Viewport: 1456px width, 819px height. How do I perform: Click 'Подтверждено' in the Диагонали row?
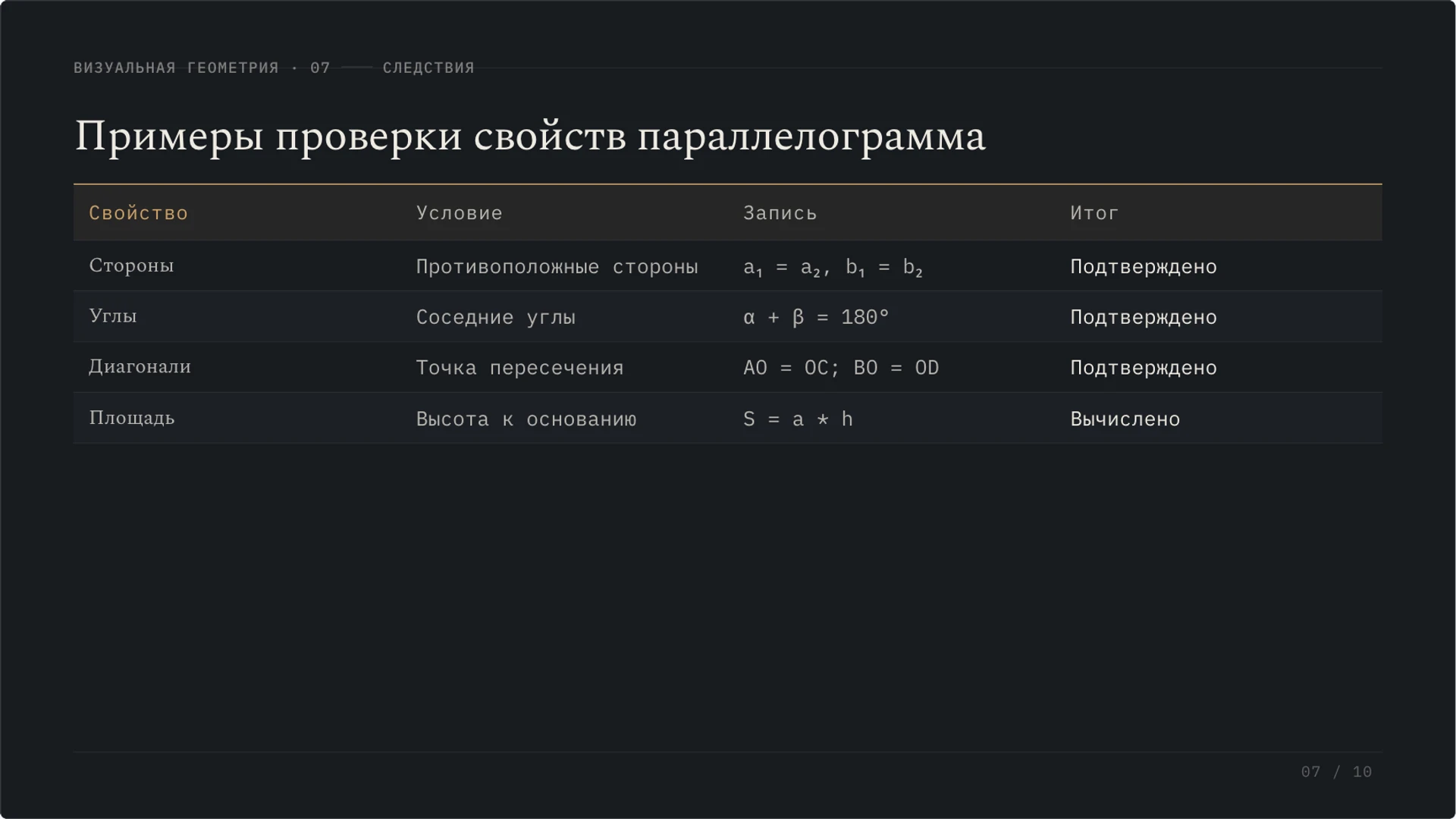1143,368
